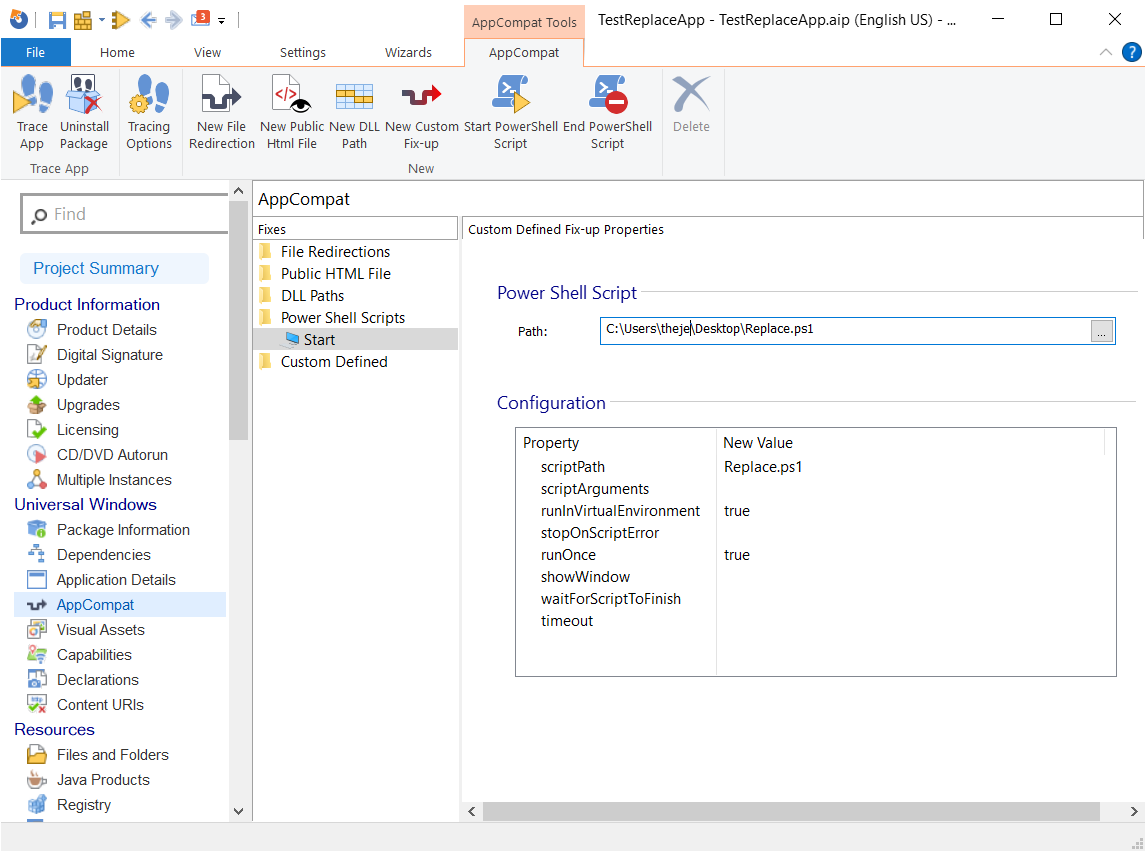This screenshot has width=1146, height=852.
Task: Select the Custom Defined folder in Fixes
Action: point(334,362)
